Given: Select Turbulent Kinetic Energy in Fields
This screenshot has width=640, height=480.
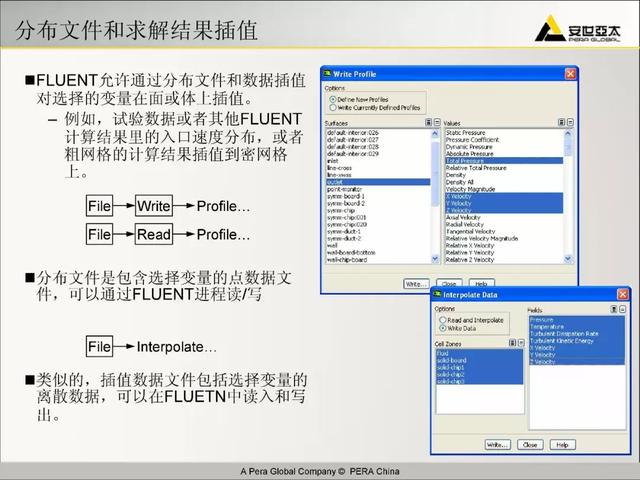Looking at the screenshot, I should [x=577, y=340].
